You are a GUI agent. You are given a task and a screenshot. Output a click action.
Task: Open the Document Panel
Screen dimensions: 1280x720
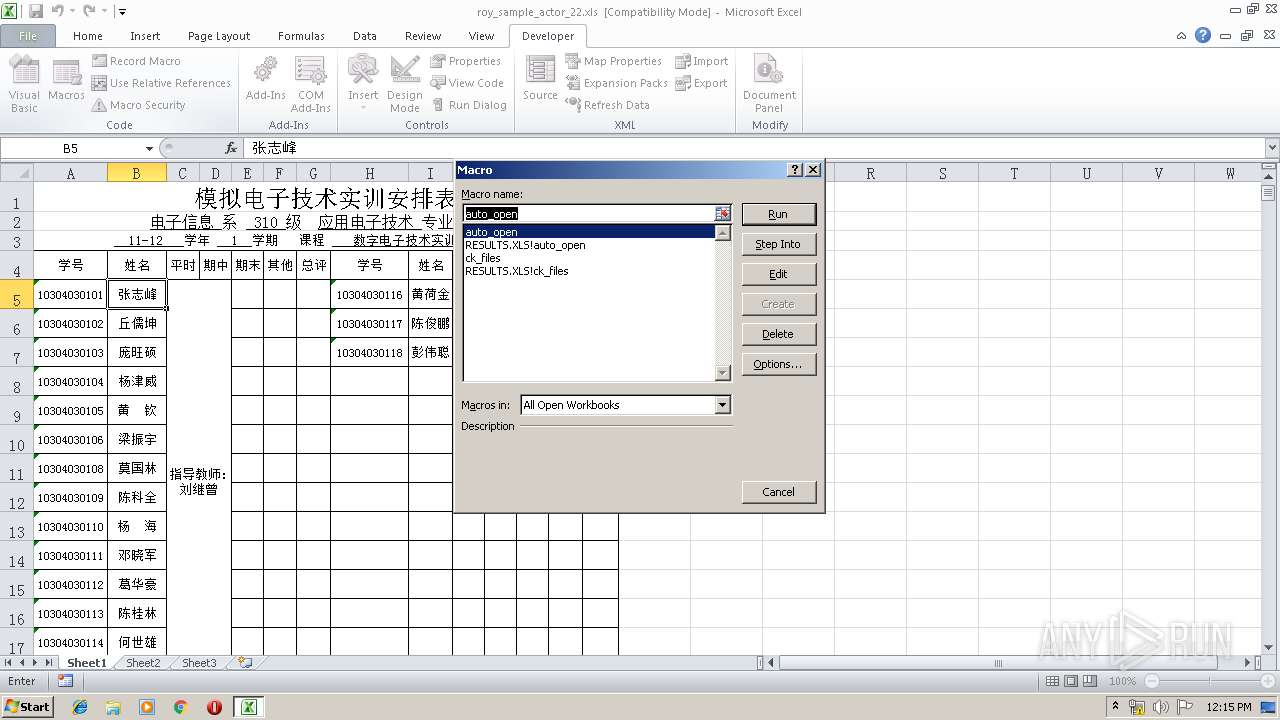(769, 84)
